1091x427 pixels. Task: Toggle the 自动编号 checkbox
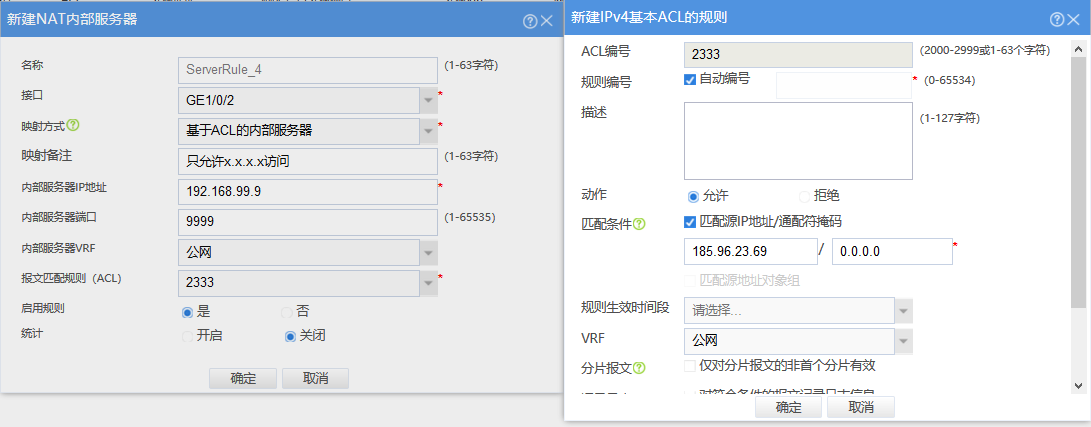coord(690,79)
